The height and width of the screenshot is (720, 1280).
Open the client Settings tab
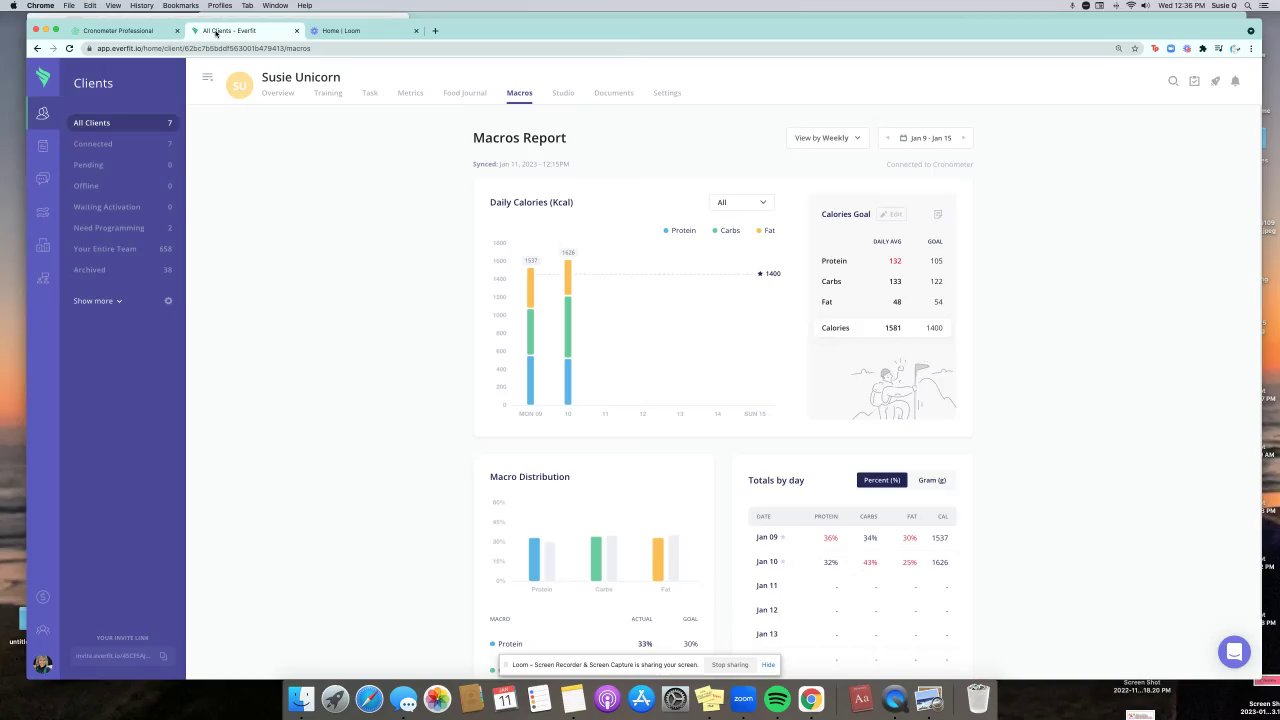coord(667,93)
